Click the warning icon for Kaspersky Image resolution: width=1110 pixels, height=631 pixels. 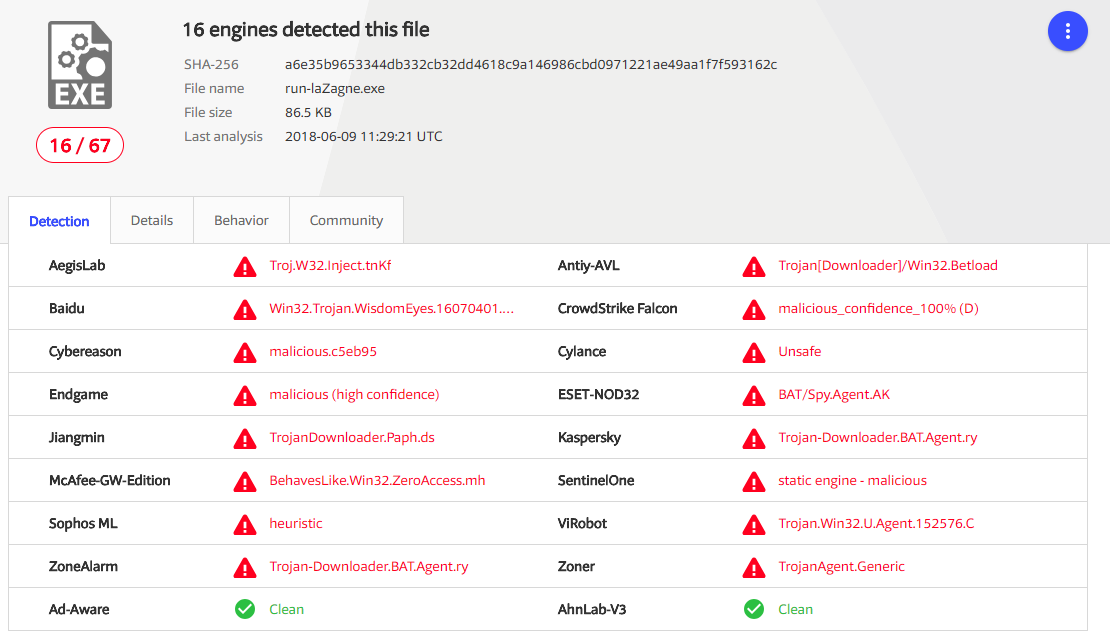click(754, 438)
